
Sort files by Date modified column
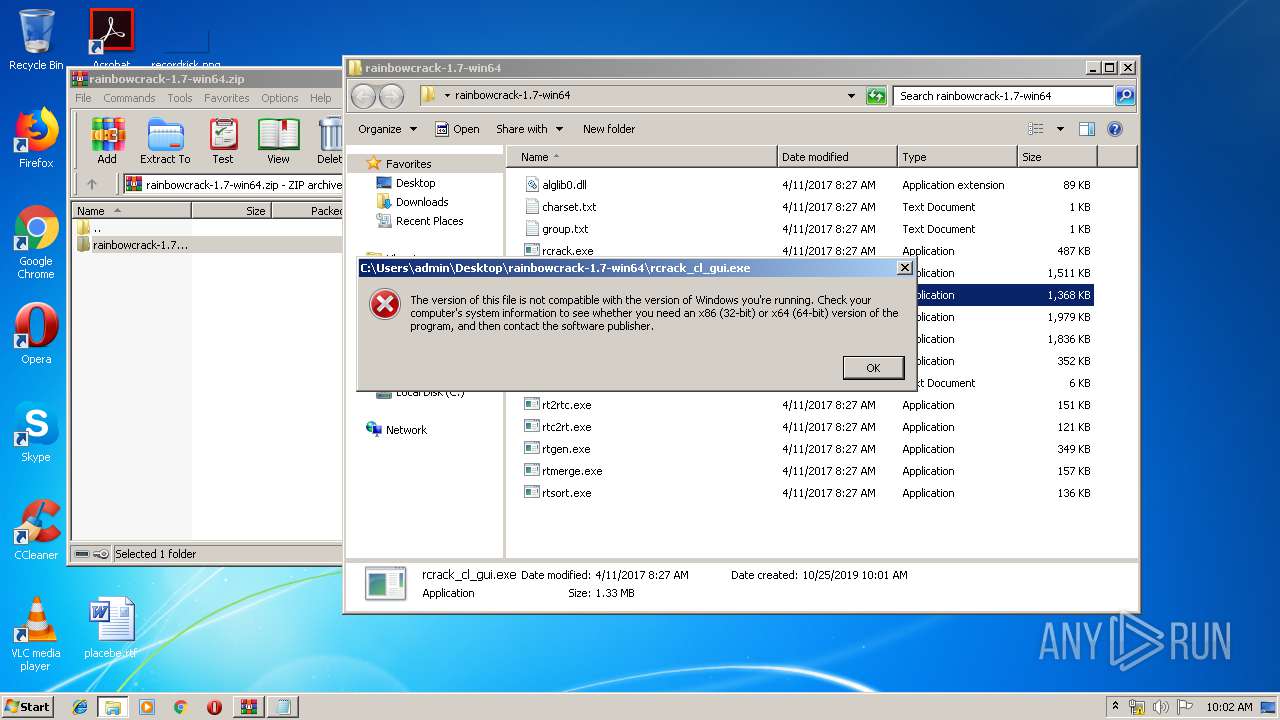point(837,157)
